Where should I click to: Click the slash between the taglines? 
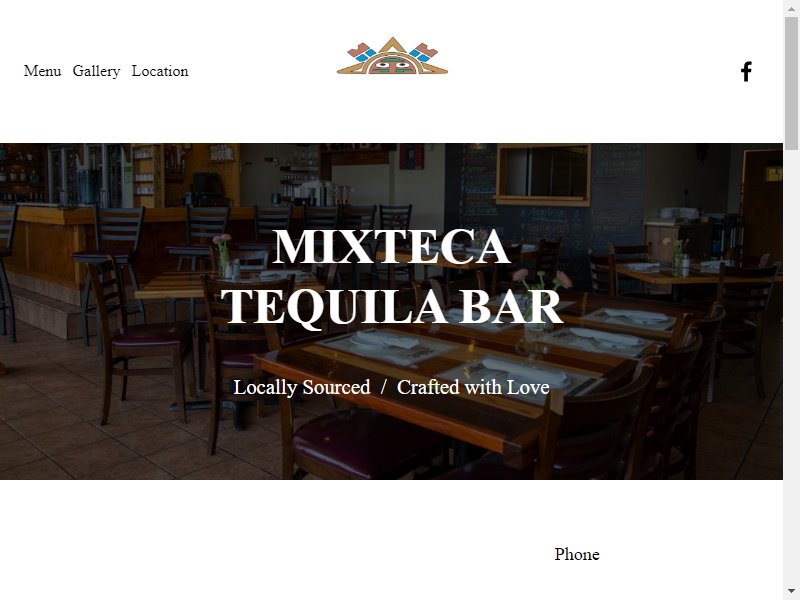coord(384,387)
